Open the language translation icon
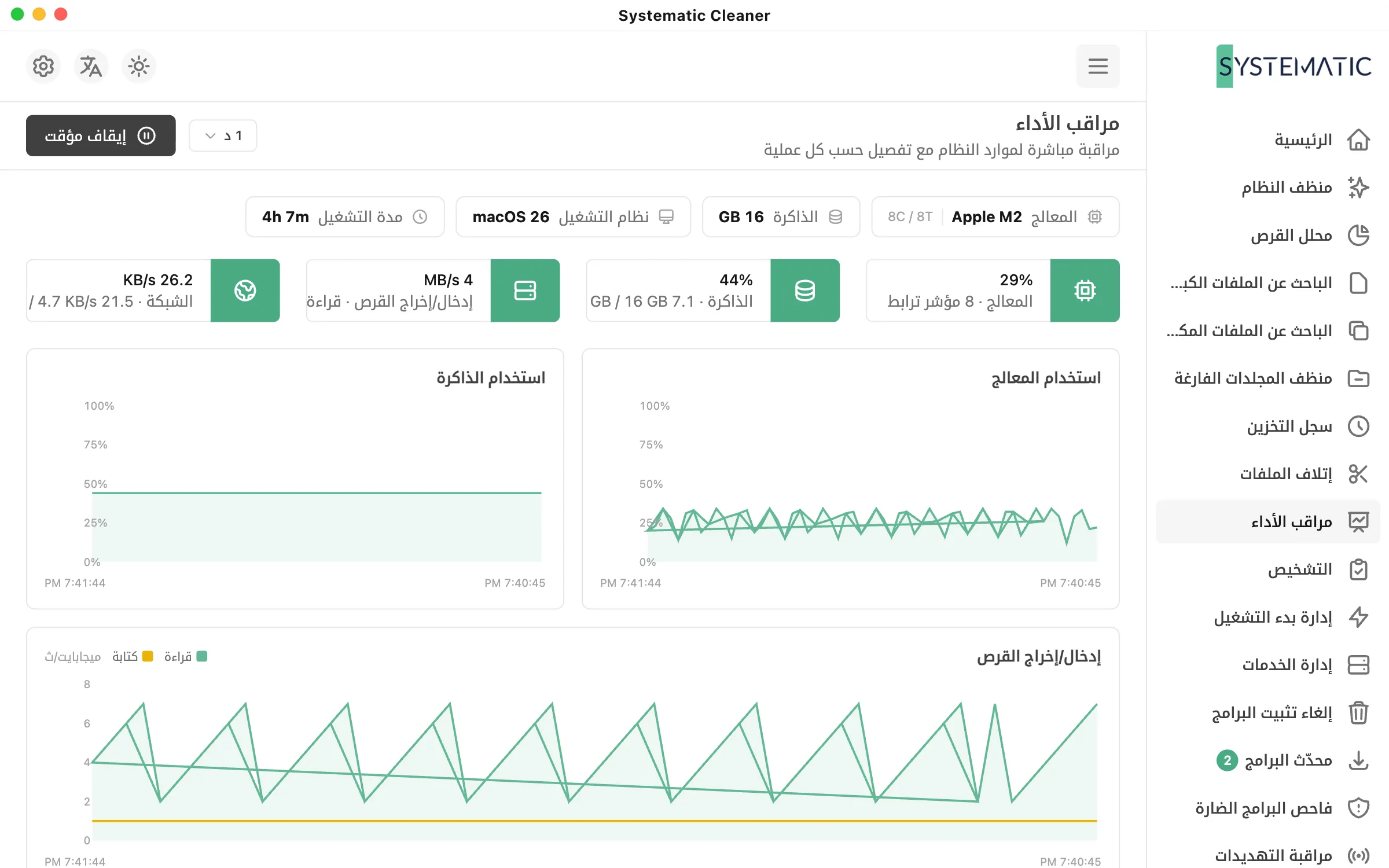This screenshot has width=1389, height=868. [91, 67]
